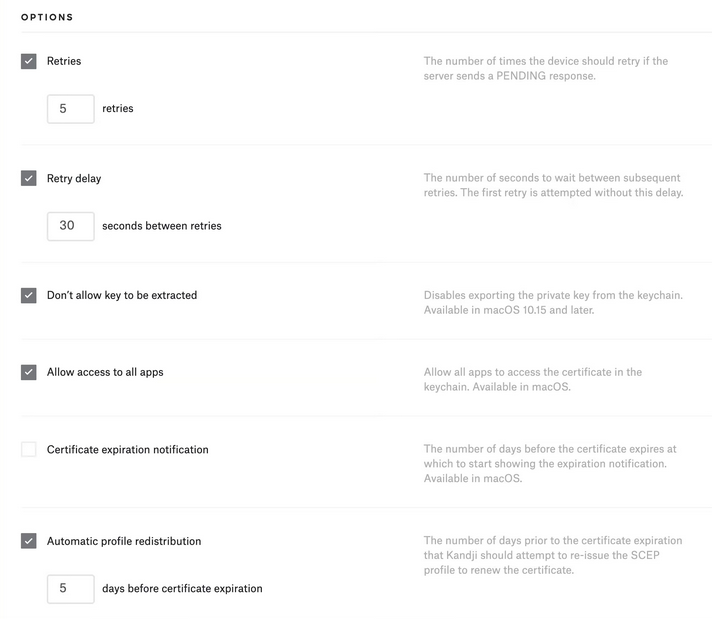This screenshot has height=619, width=712.
Task: Click the PENDING response description text
Action: pyautogui.click(x=546, y=68)
